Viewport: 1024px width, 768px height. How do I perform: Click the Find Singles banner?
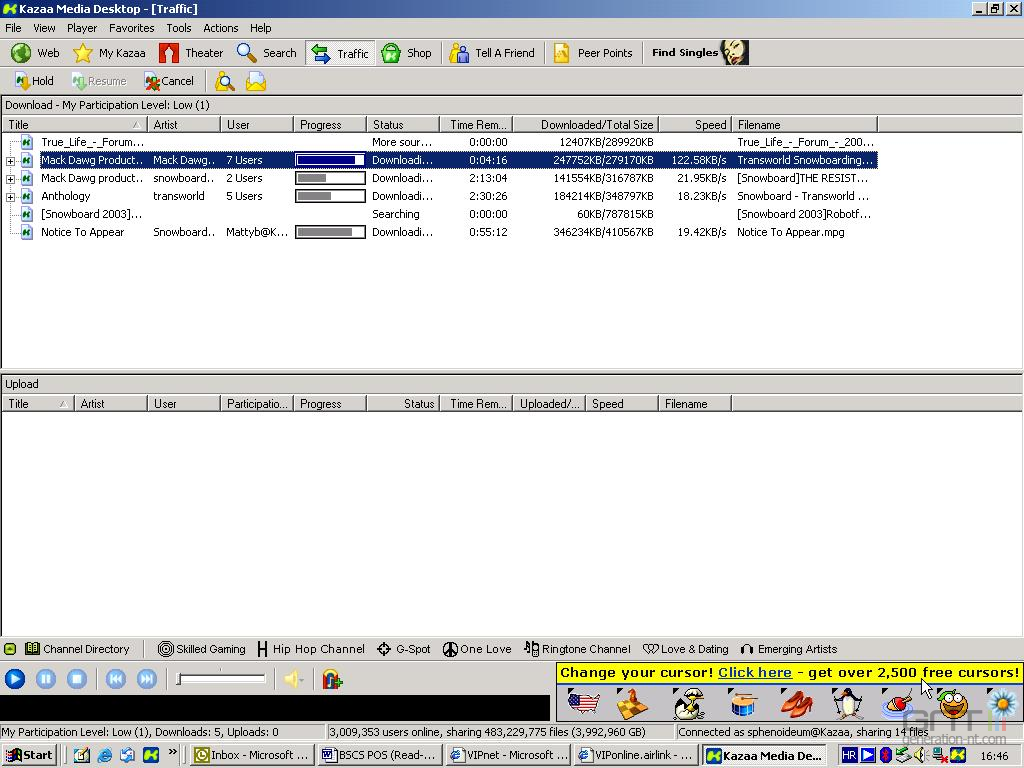click(699, 53)
